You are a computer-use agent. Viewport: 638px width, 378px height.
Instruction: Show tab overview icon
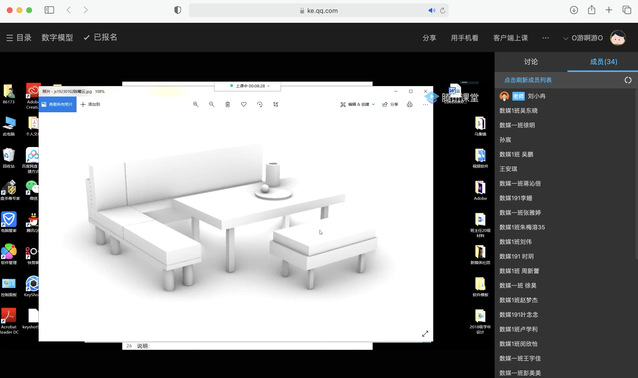pyautogui.click(x=627, y=10)
